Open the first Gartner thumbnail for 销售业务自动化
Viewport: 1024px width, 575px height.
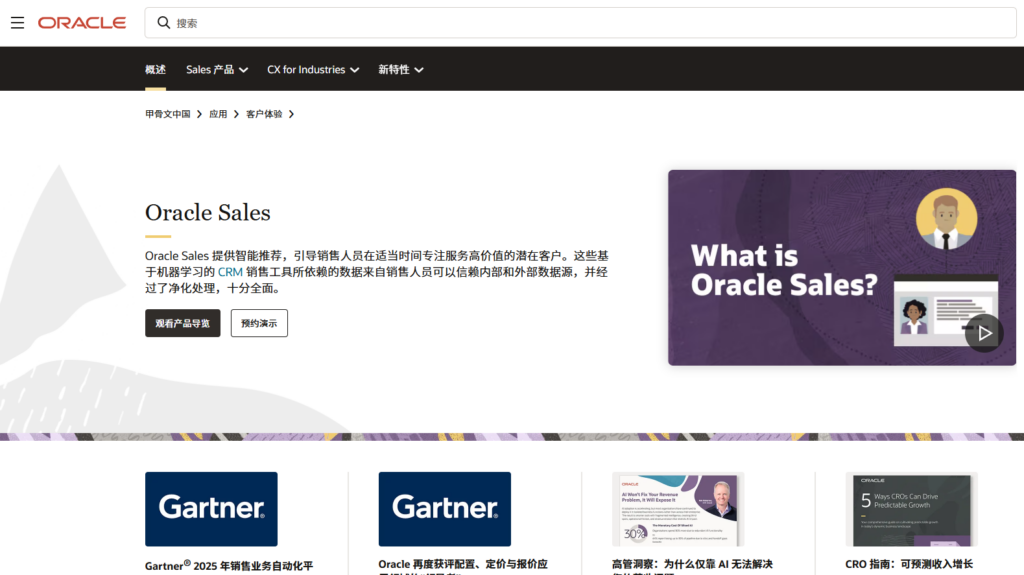[x=211, y=509]
